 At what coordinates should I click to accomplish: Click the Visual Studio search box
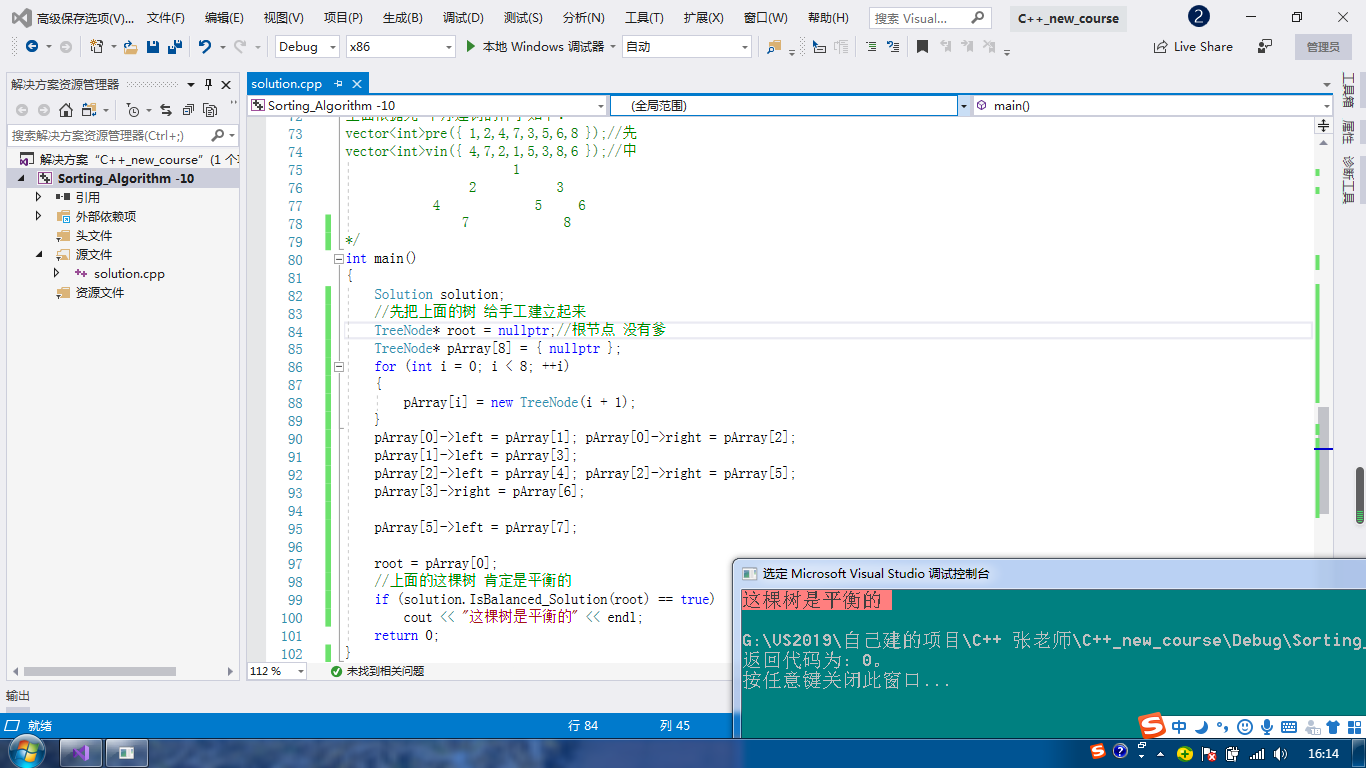(931, 18)
